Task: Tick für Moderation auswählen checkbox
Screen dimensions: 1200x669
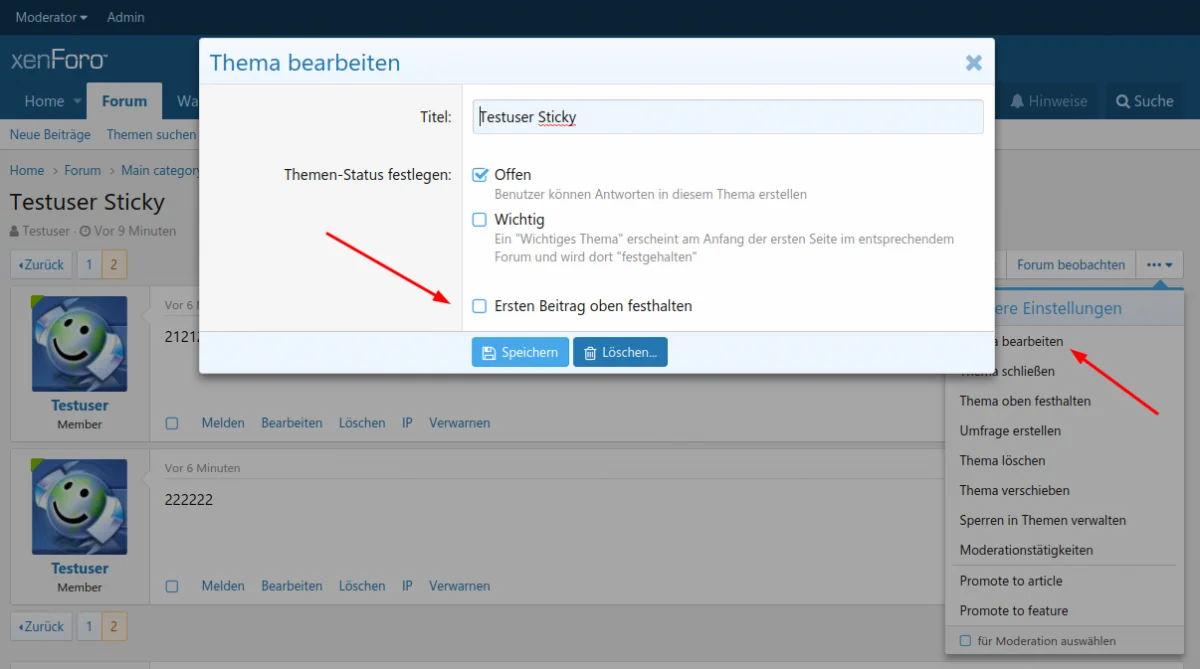Action: point(965,641)
